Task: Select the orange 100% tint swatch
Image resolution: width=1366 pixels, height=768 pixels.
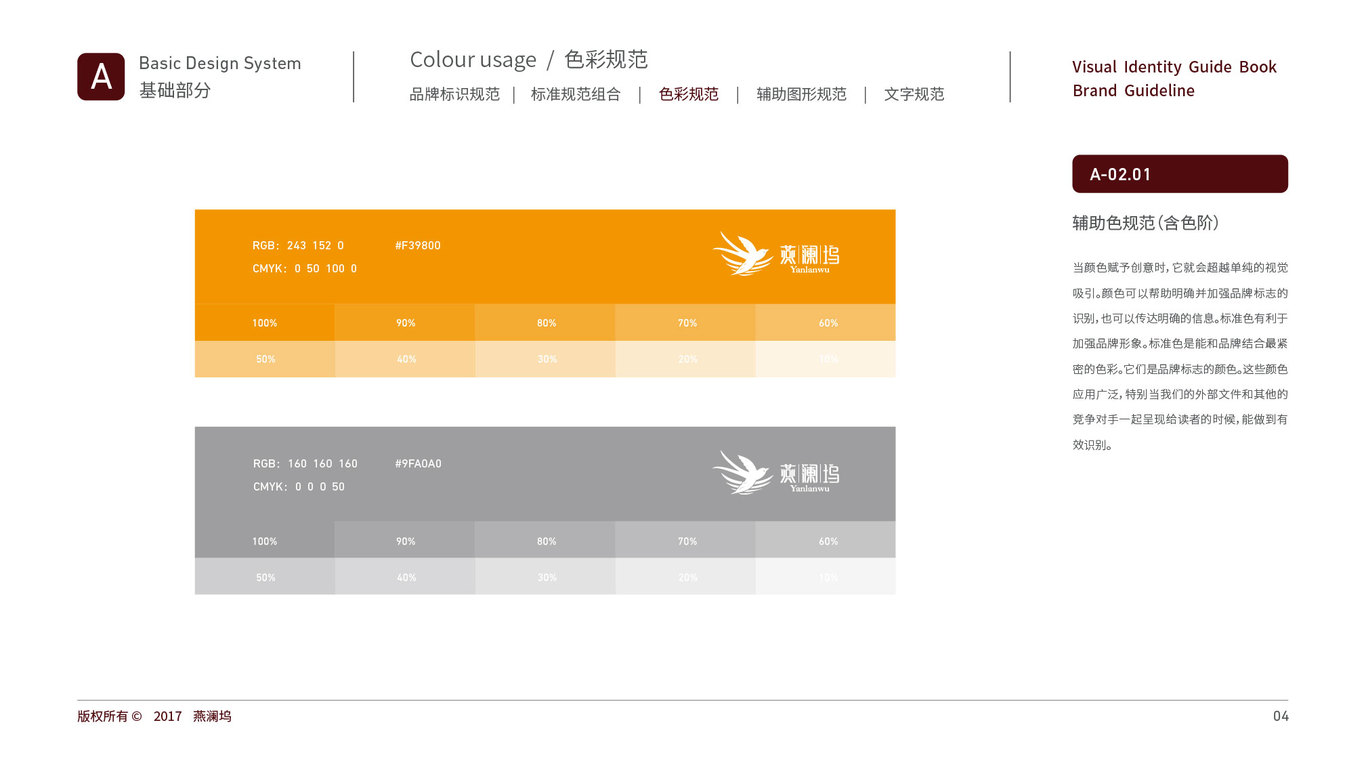Action: (x=265, y=323)
